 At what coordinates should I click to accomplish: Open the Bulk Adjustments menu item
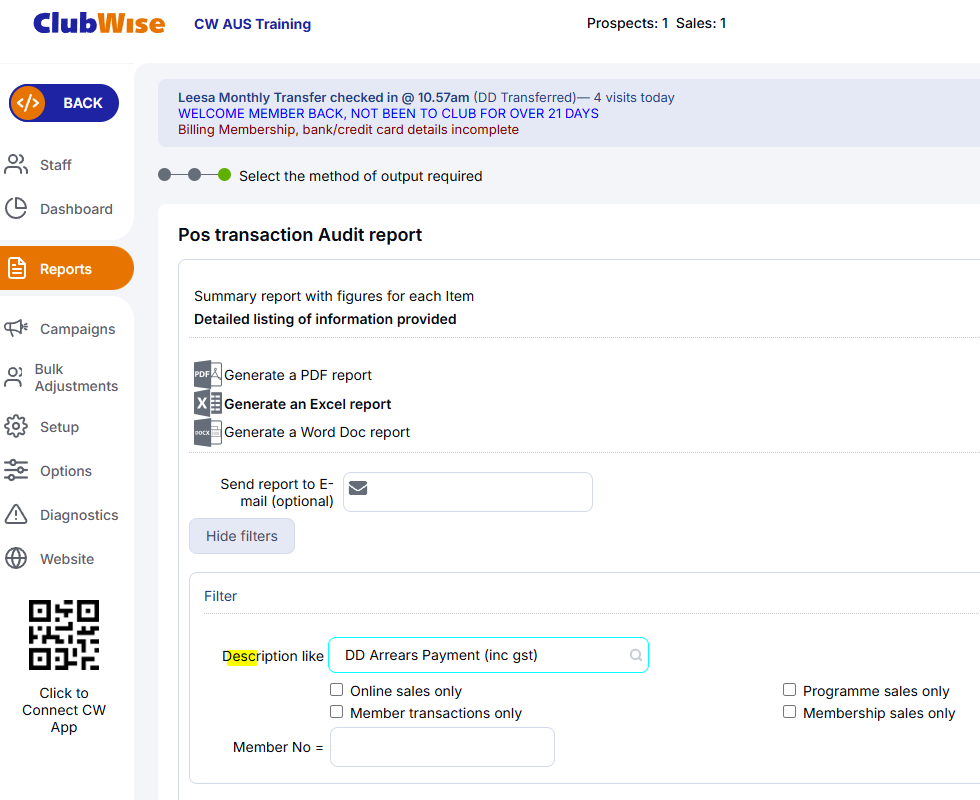76,378
